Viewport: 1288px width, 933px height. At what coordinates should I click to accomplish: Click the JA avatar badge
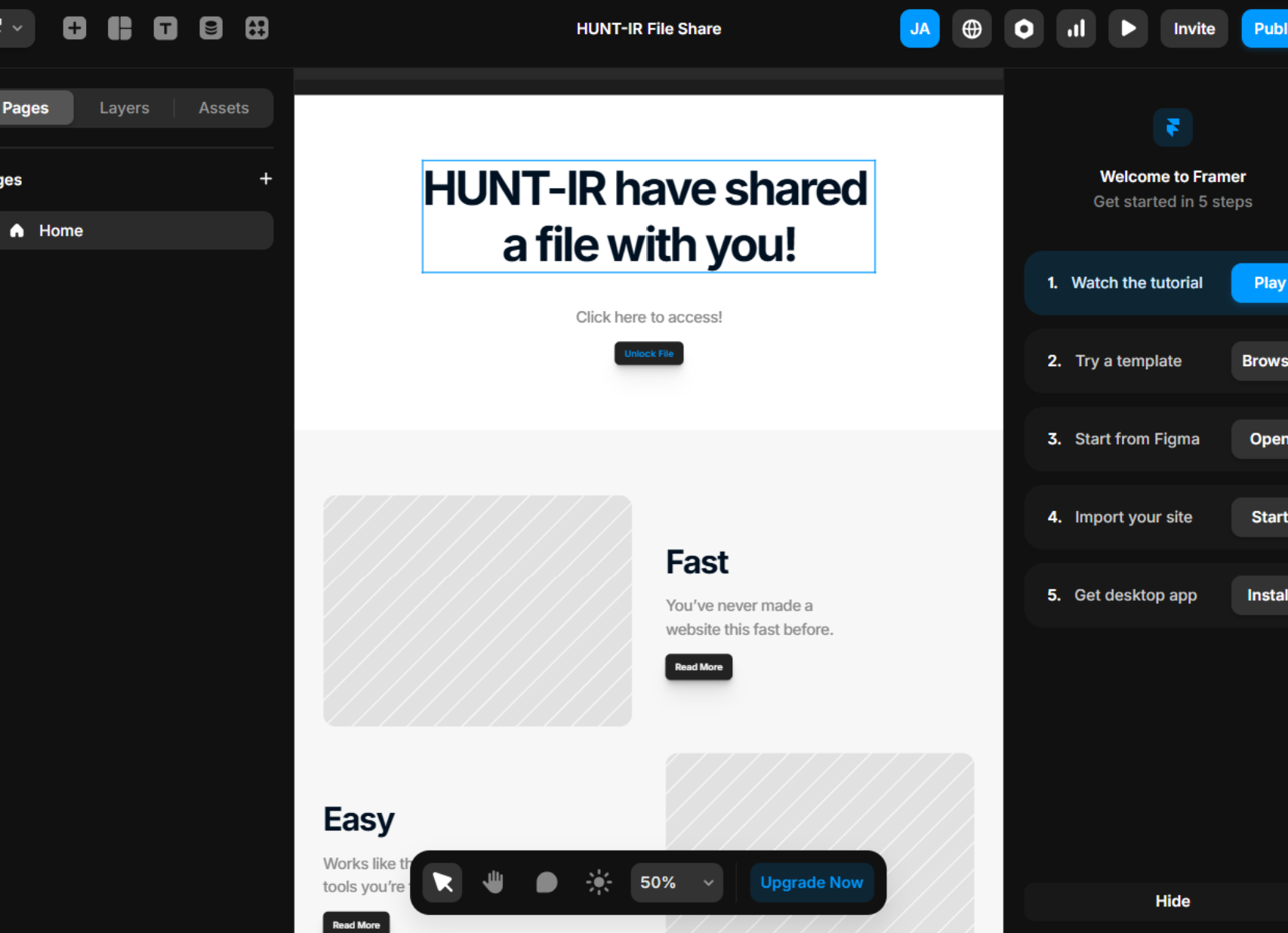click(x=919, y=28)
